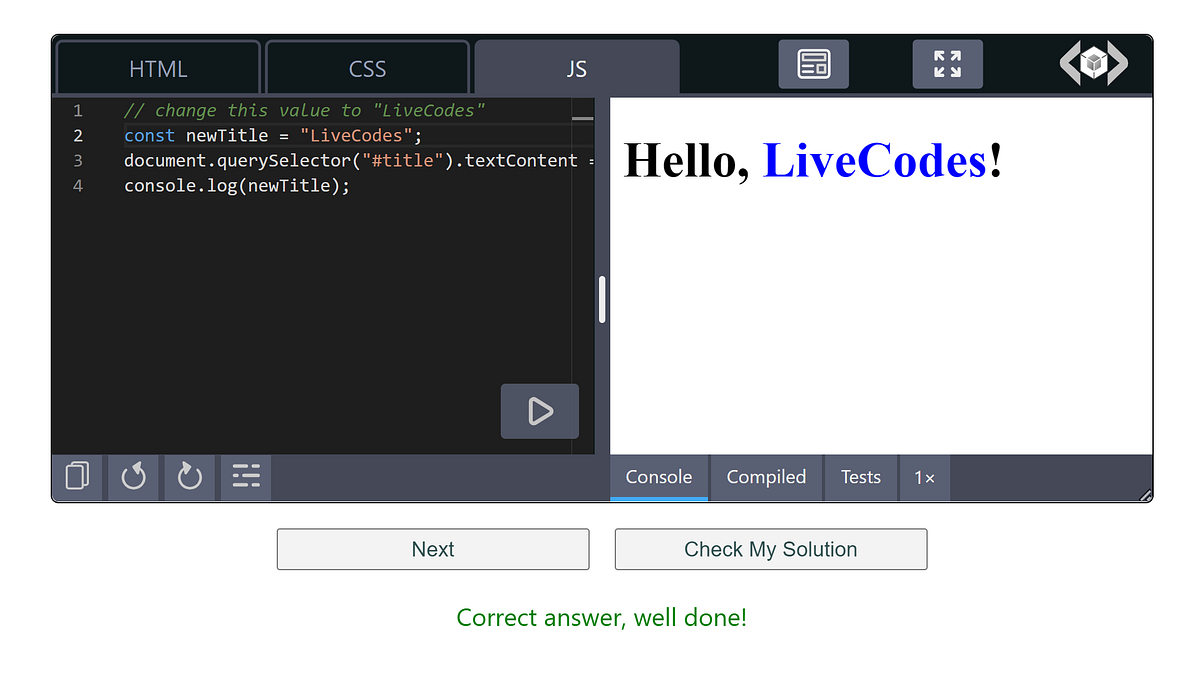
Task: Open the Tests panel
Action: (861, 477)
